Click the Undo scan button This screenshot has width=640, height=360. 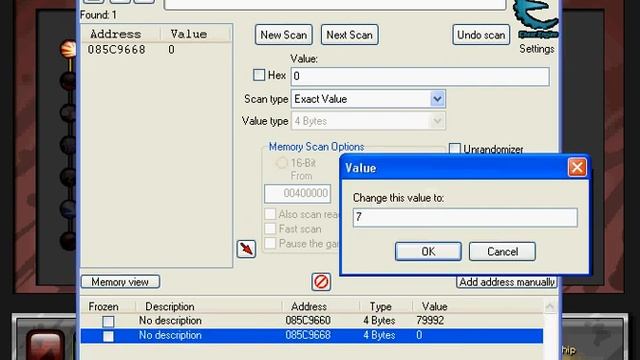[x=481, y=35]
